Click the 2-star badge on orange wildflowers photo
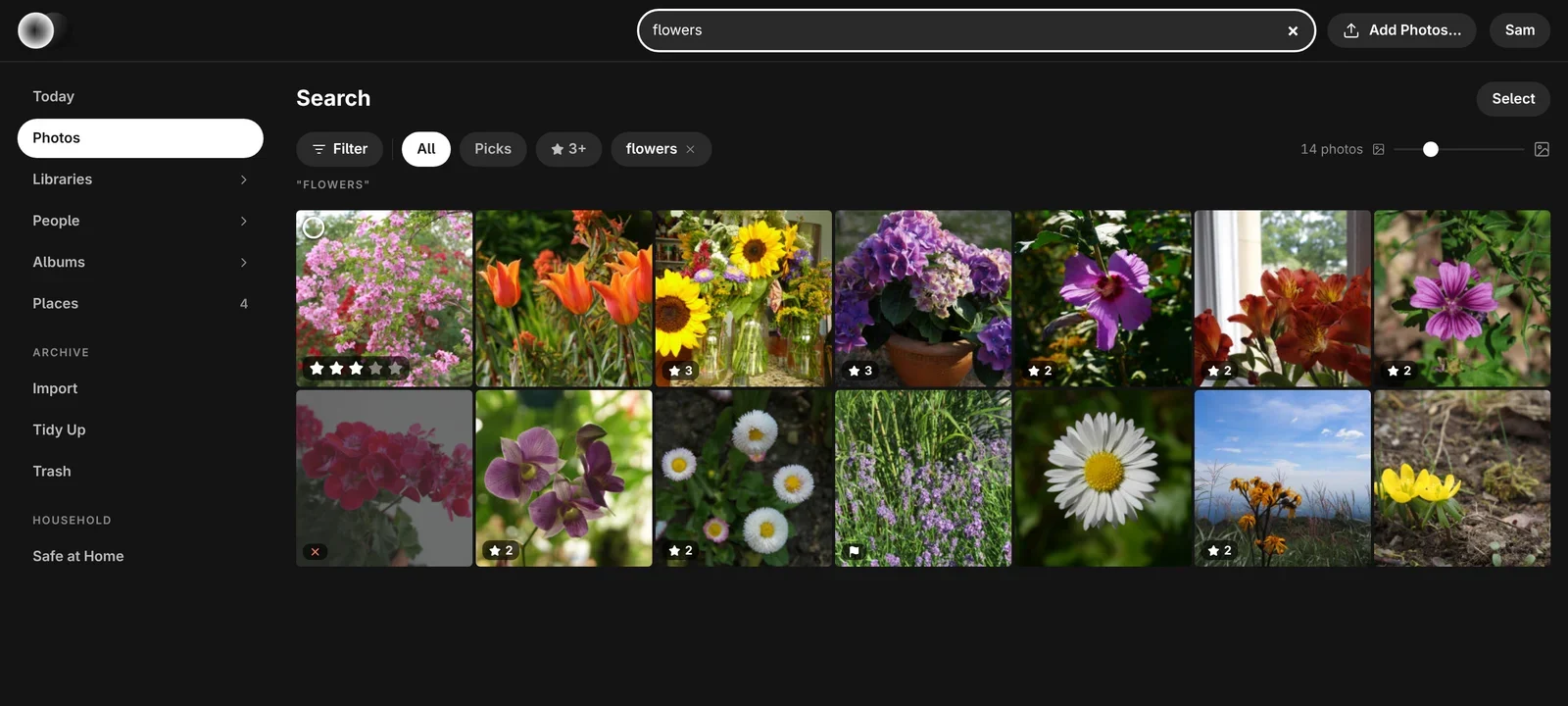The width and height of the screenshot is (1568, 706). click(x=1220, y=551)
